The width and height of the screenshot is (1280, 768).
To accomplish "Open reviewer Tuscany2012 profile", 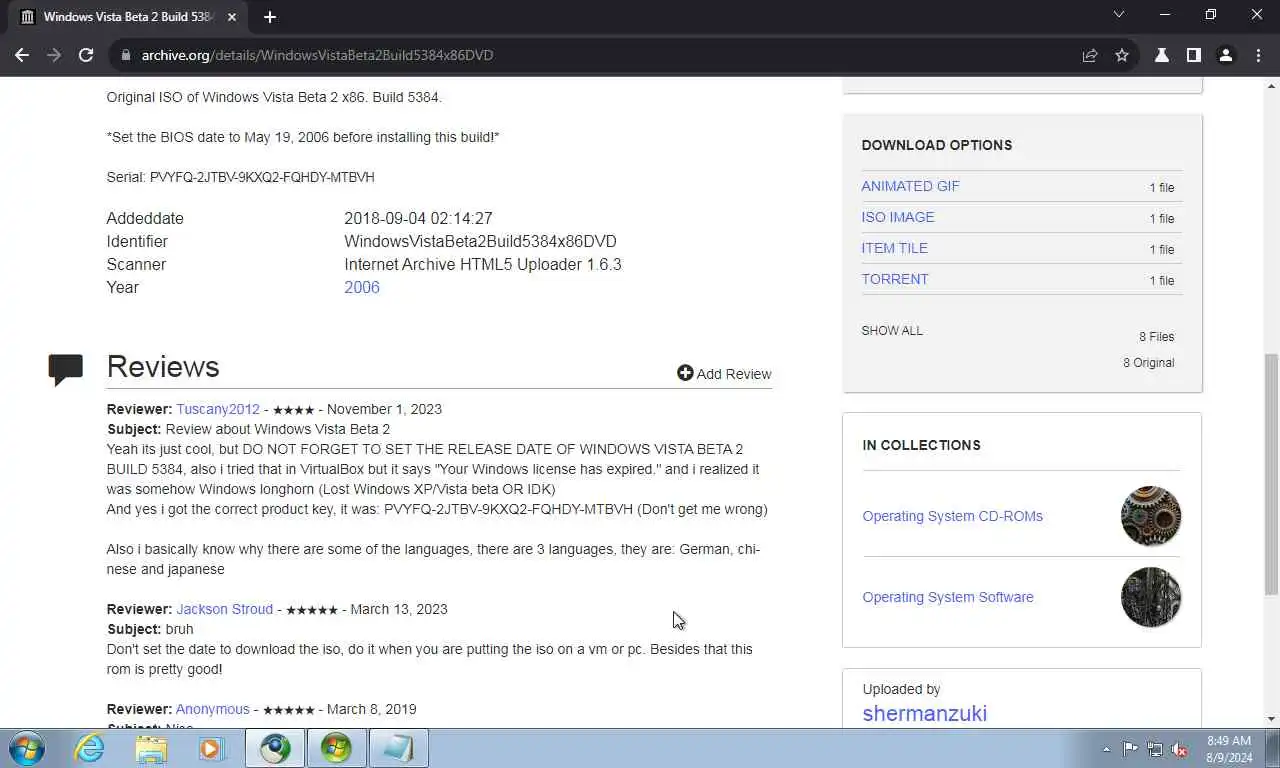I will click(218, 409).
